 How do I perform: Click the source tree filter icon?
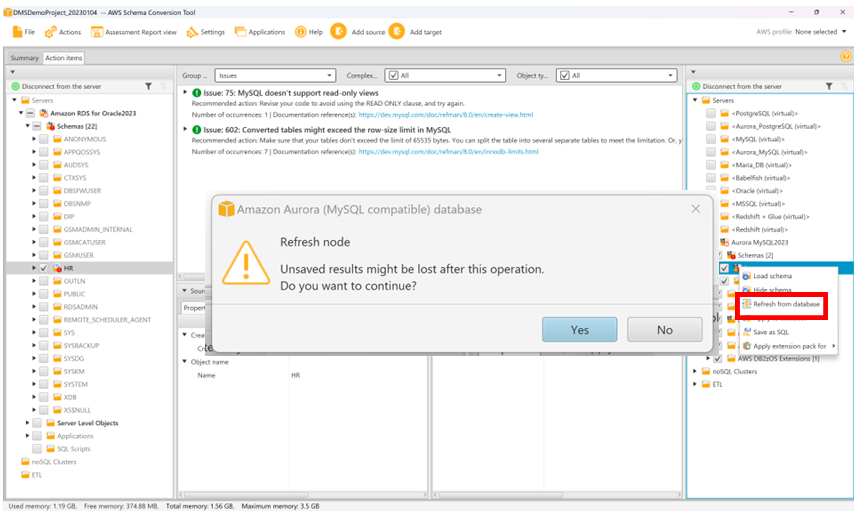coord(148,86)
